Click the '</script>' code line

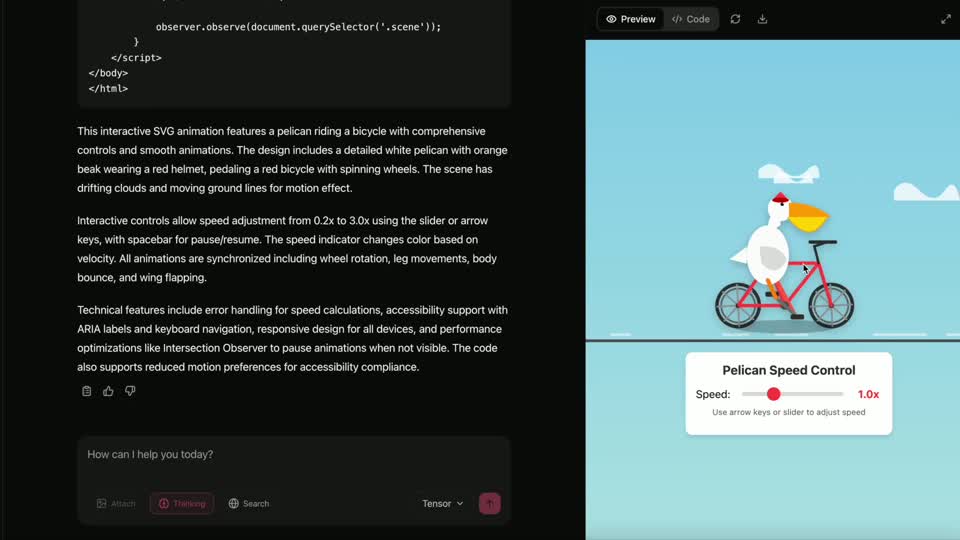click(x=136, y=58)
